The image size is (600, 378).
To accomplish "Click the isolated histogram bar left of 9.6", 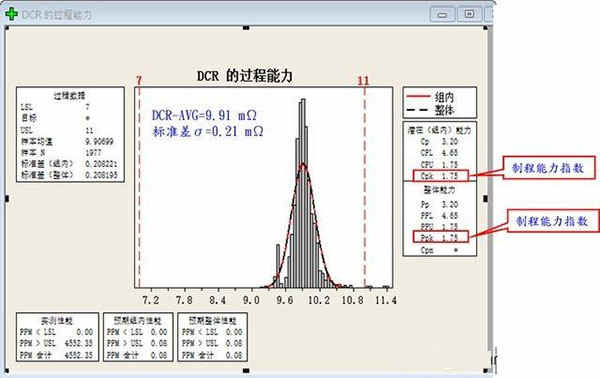I will pos(278,266).
